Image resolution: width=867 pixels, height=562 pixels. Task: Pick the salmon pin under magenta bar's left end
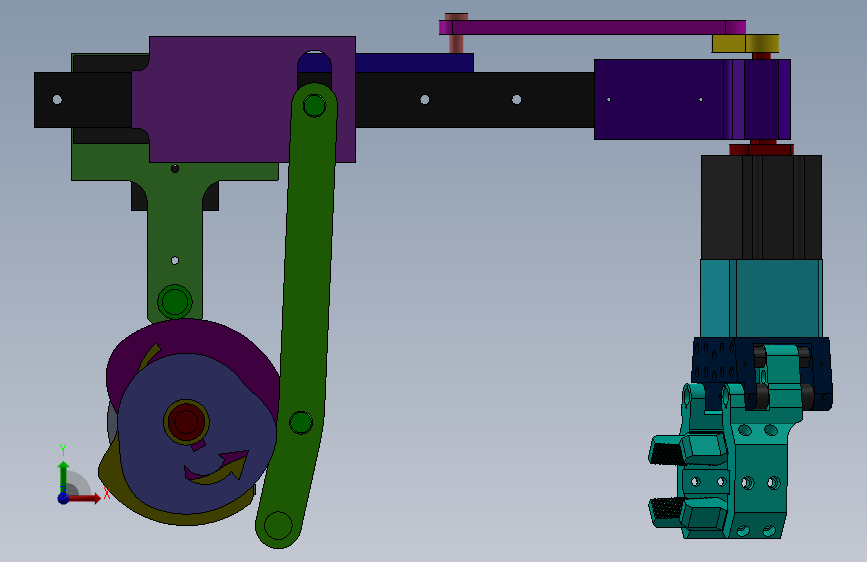pyautogui.click(x=456, y=44)
